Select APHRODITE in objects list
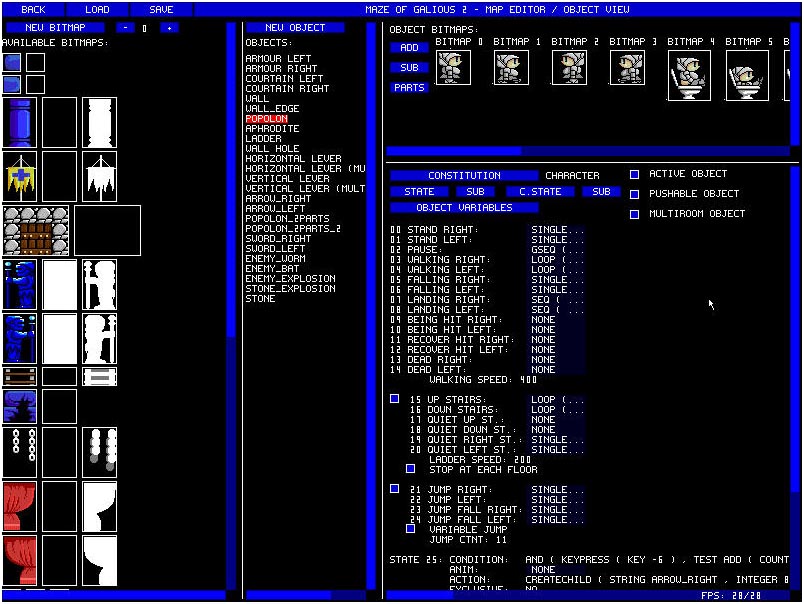Viewport: 804px width, 604px height. point(272,129)
